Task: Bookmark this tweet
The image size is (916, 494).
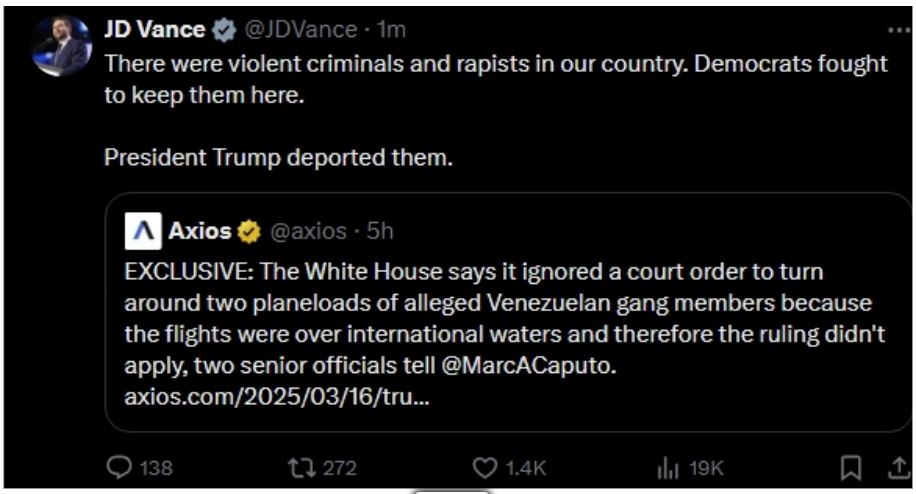Action: [x=850, y=467]
